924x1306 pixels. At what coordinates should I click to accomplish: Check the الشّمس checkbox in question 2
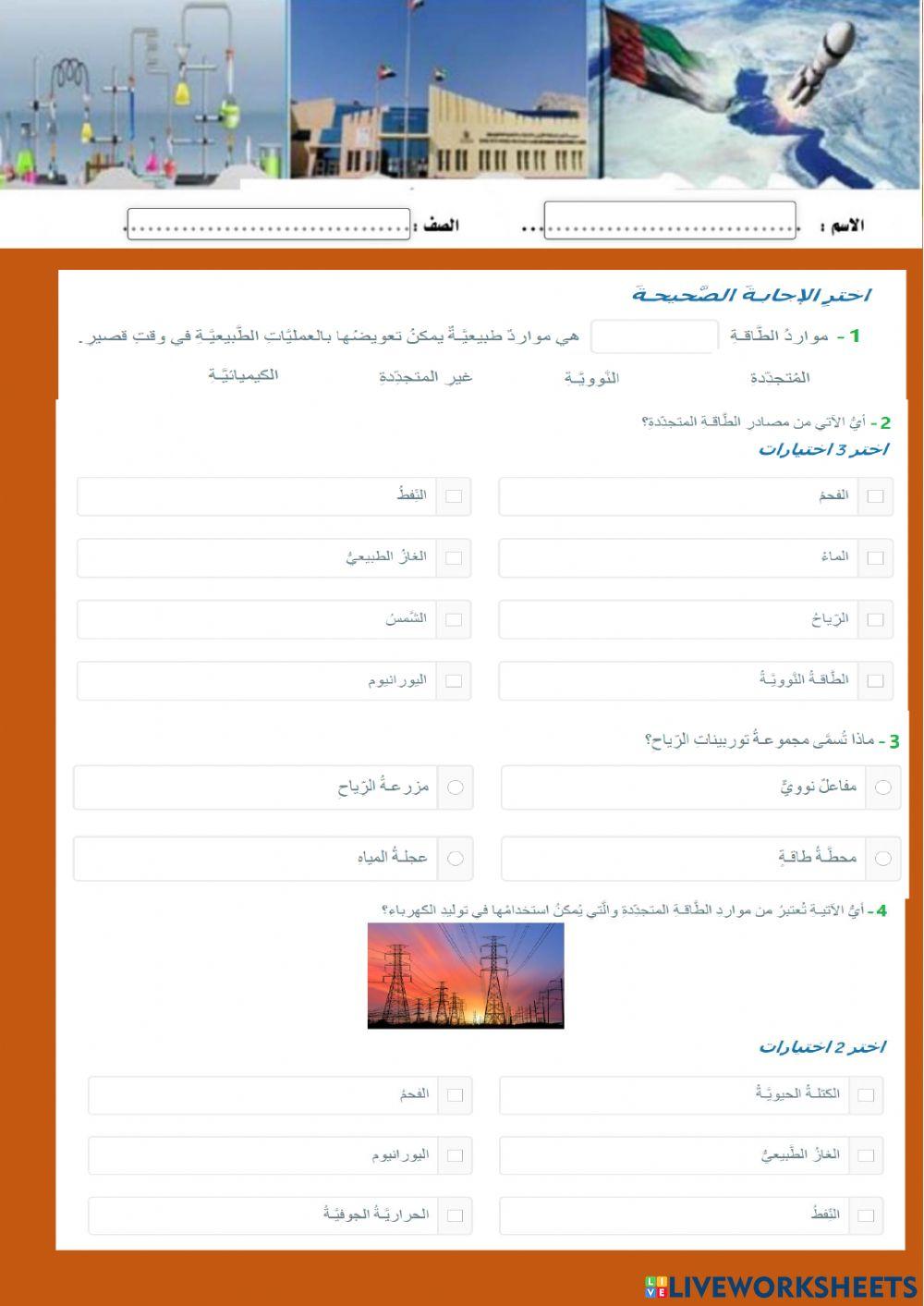454,619
